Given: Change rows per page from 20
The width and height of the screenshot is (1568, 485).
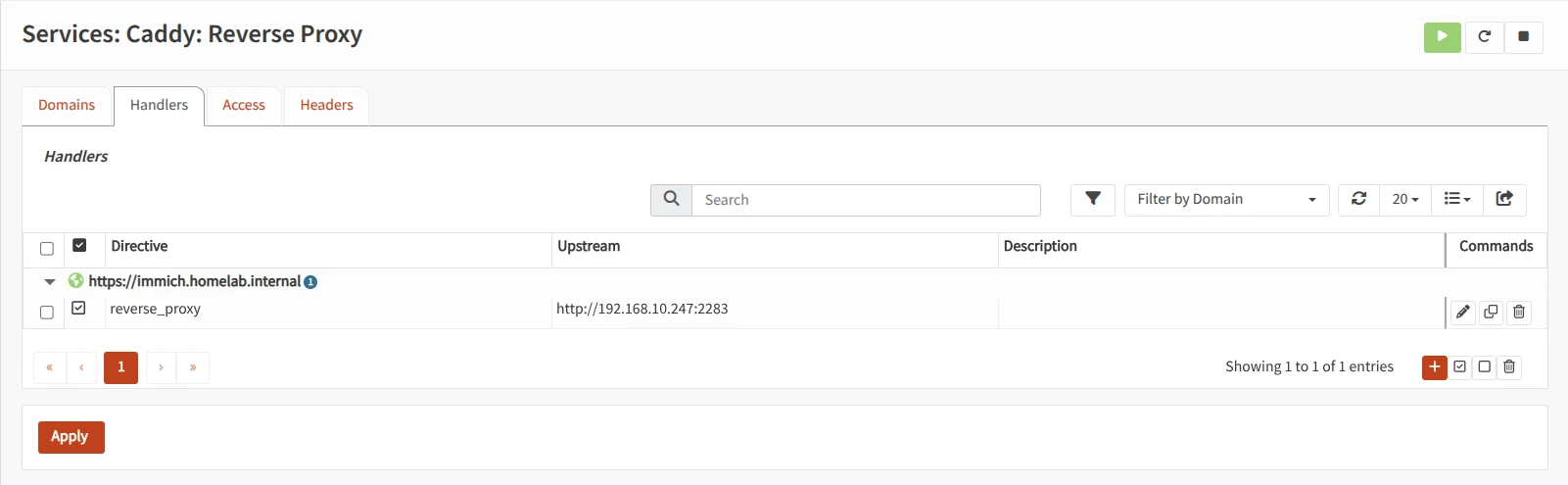Looking at the screenshot, I should pos(1404,199).
